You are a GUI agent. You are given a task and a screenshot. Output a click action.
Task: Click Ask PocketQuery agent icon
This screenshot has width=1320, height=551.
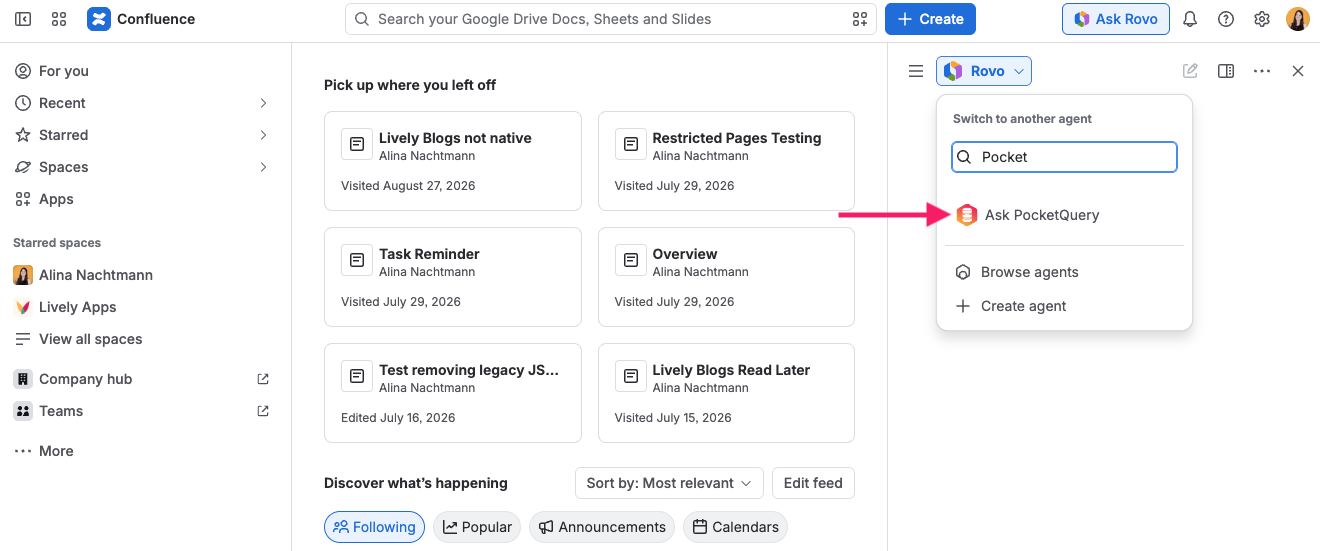(x=966, y=215)
